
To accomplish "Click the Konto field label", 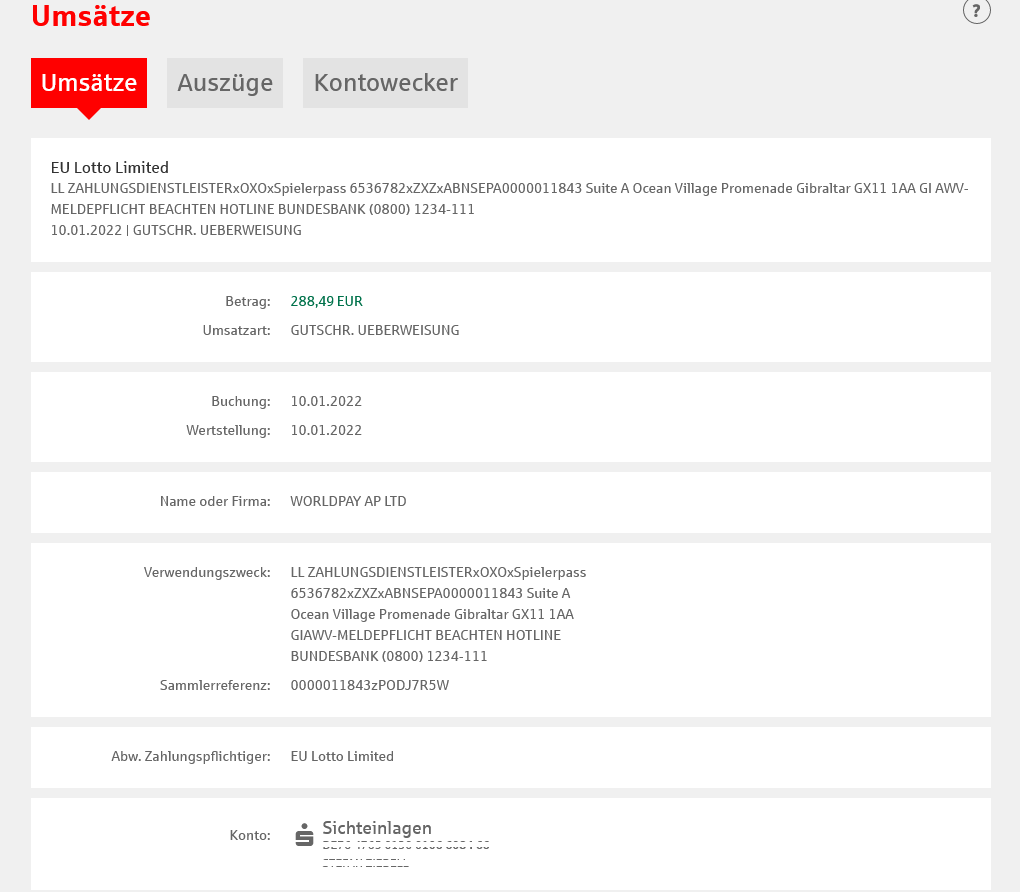I will point(249,835).
